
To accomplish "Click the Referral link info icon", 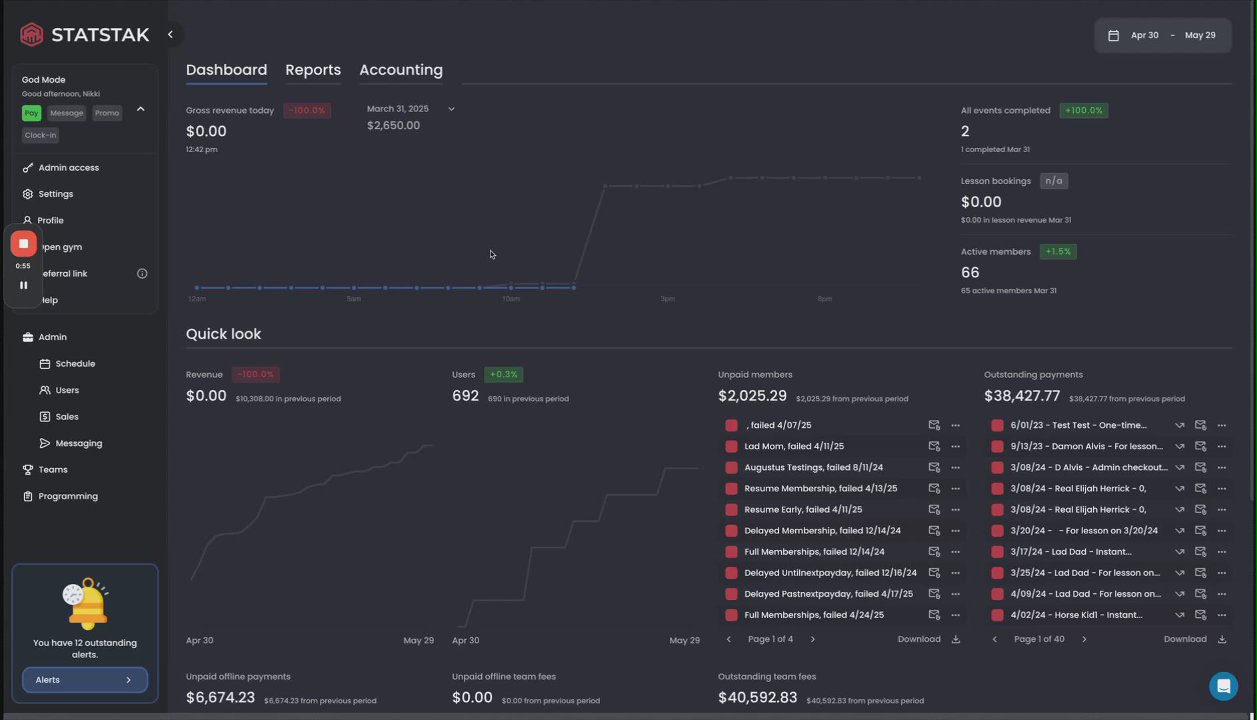I will 142,274.
